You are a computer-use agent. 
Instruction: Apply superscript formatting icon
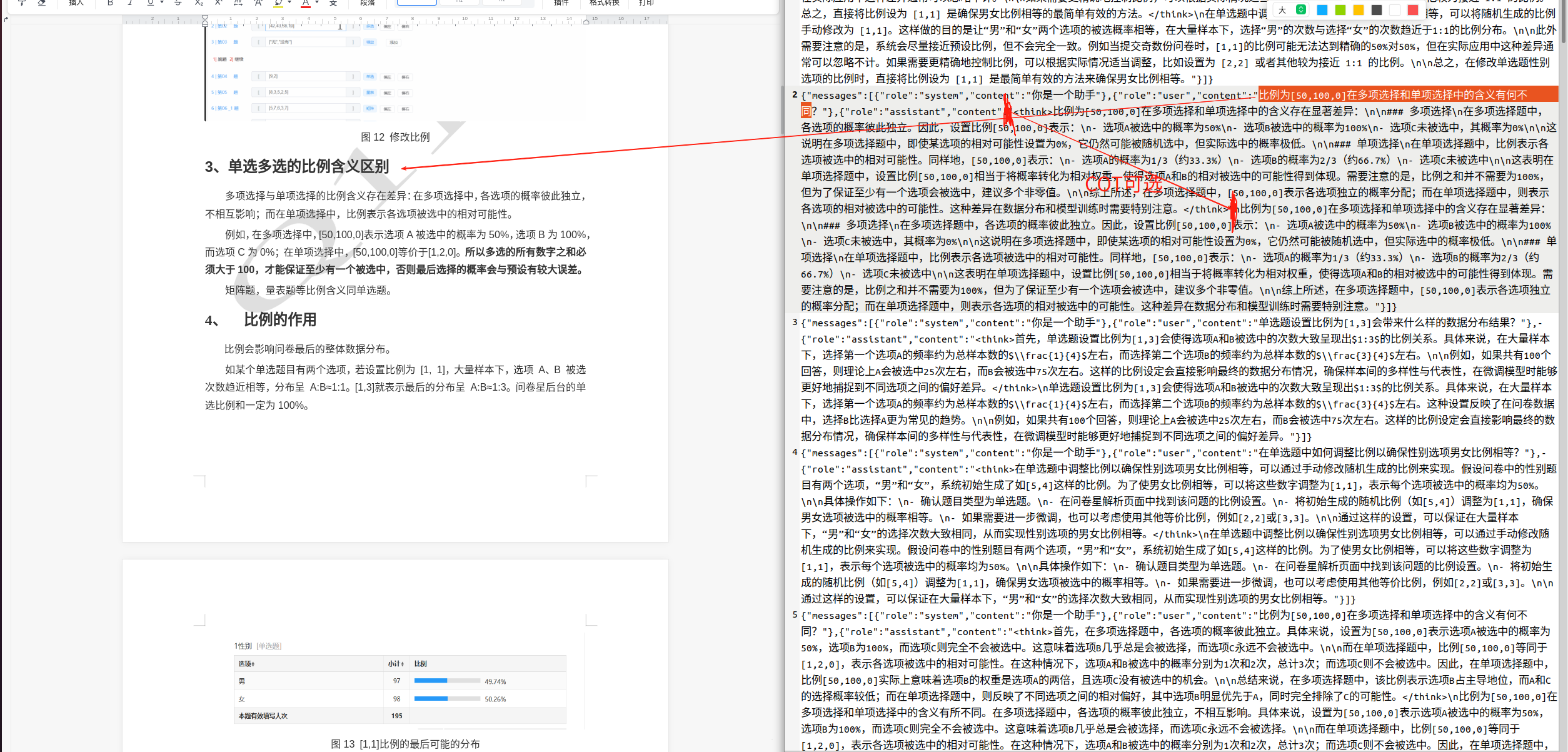click(218, 3)
